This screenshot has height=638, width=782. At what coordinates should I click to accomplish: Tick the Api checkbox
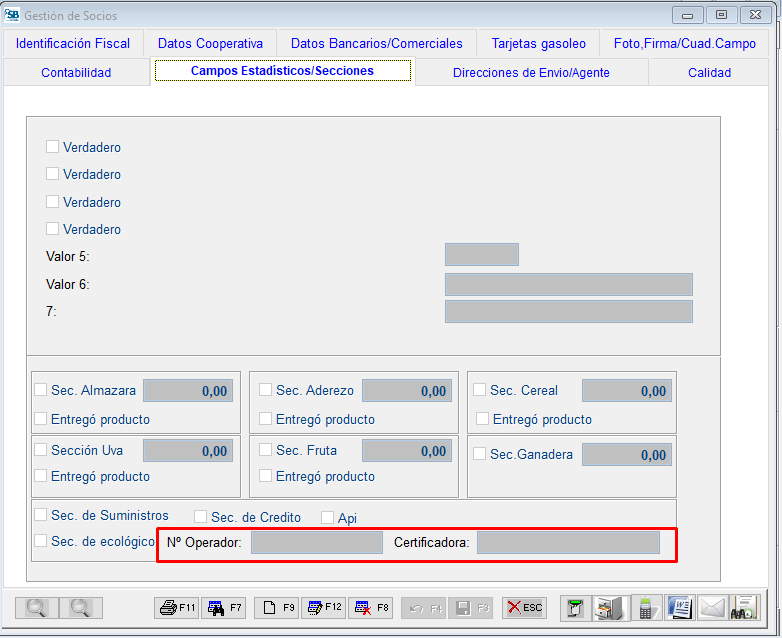[x=327, y=518]
